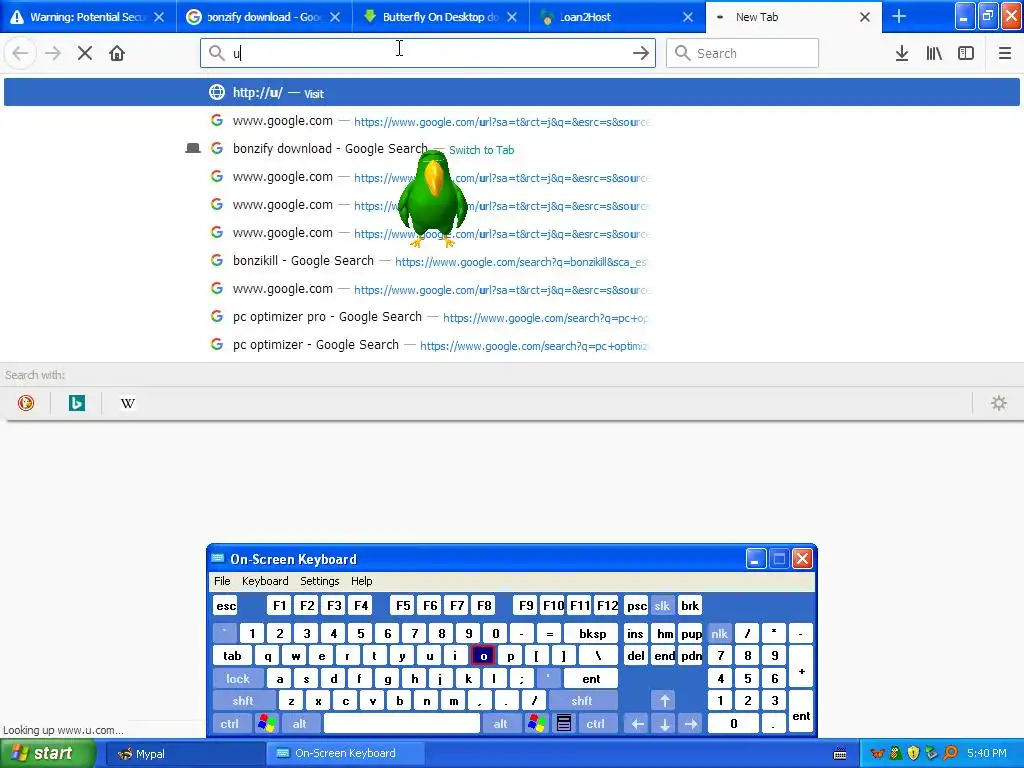Open the File menu in On-Screen Keyboard
This screenshot has height=768, width=1024.
click(x=222, y=581)
